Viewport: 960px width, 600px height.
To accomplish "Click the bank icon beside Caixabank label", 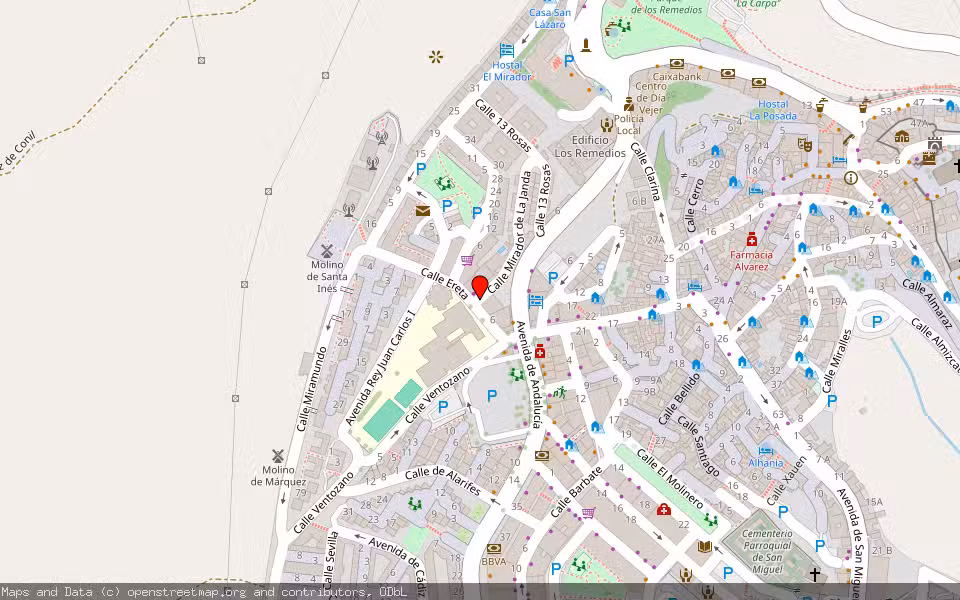I will (x=677, y=63).
